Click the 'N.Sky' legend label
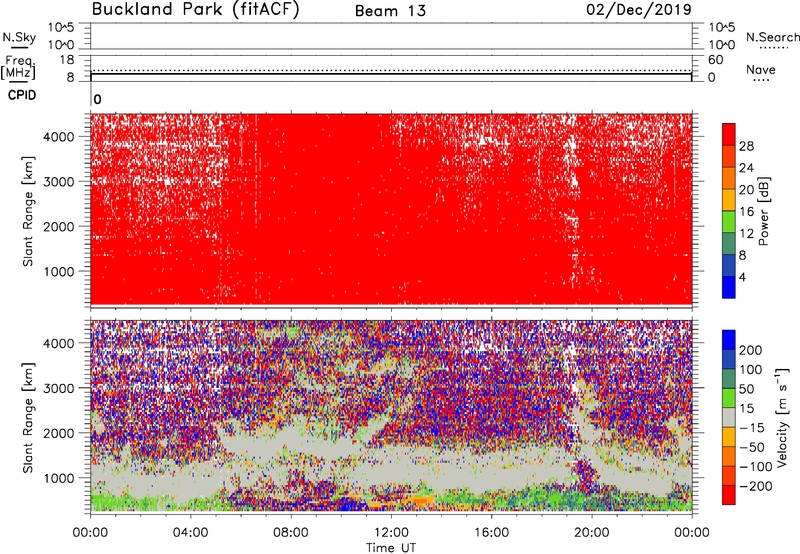 point(19,37)
